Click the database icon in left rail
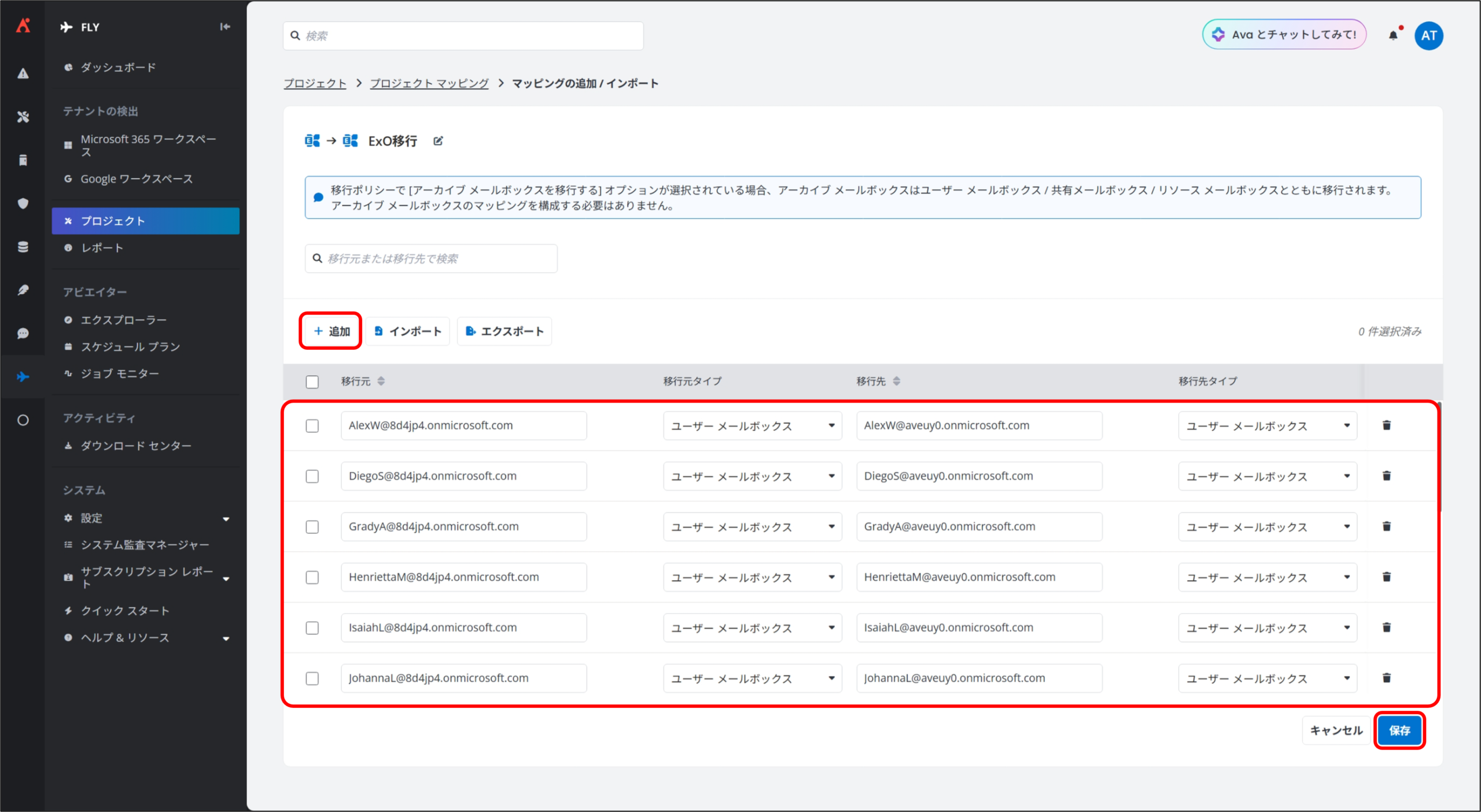This screenshot has height=812, width=1481. click(x=23, y=247)
